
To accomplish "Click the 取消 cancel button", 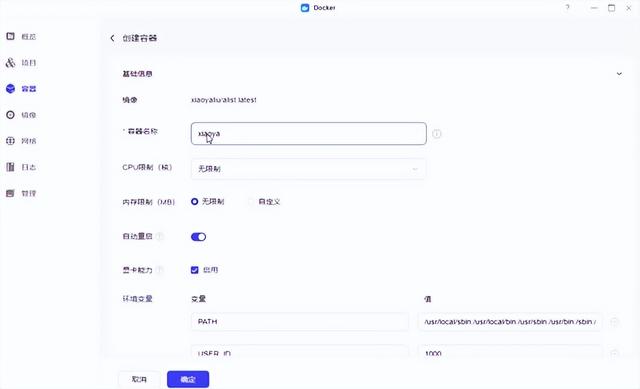I will pyautogui.click(x=139, y=379).
